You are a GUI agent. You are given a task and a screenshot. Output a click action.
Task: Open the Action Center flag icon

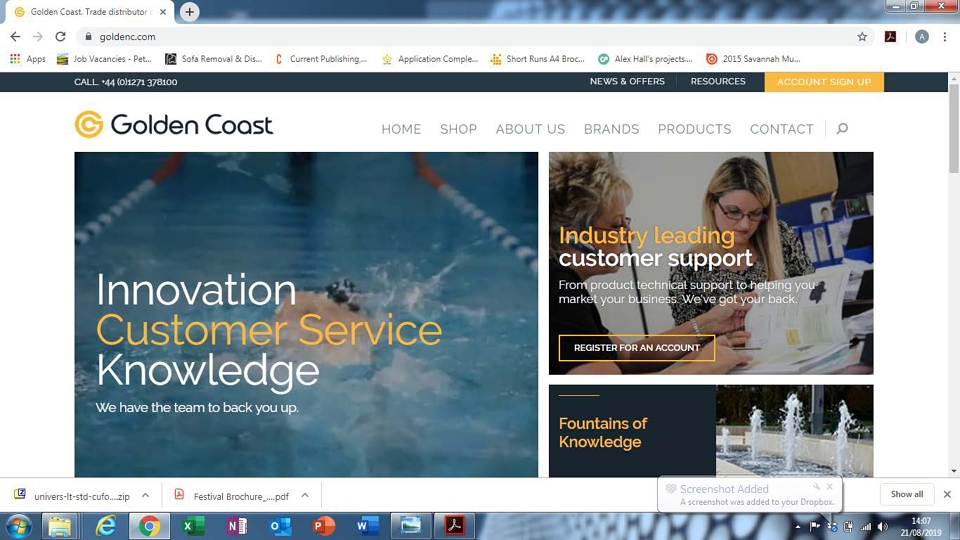pyautogui.click(x=815, y=527)
